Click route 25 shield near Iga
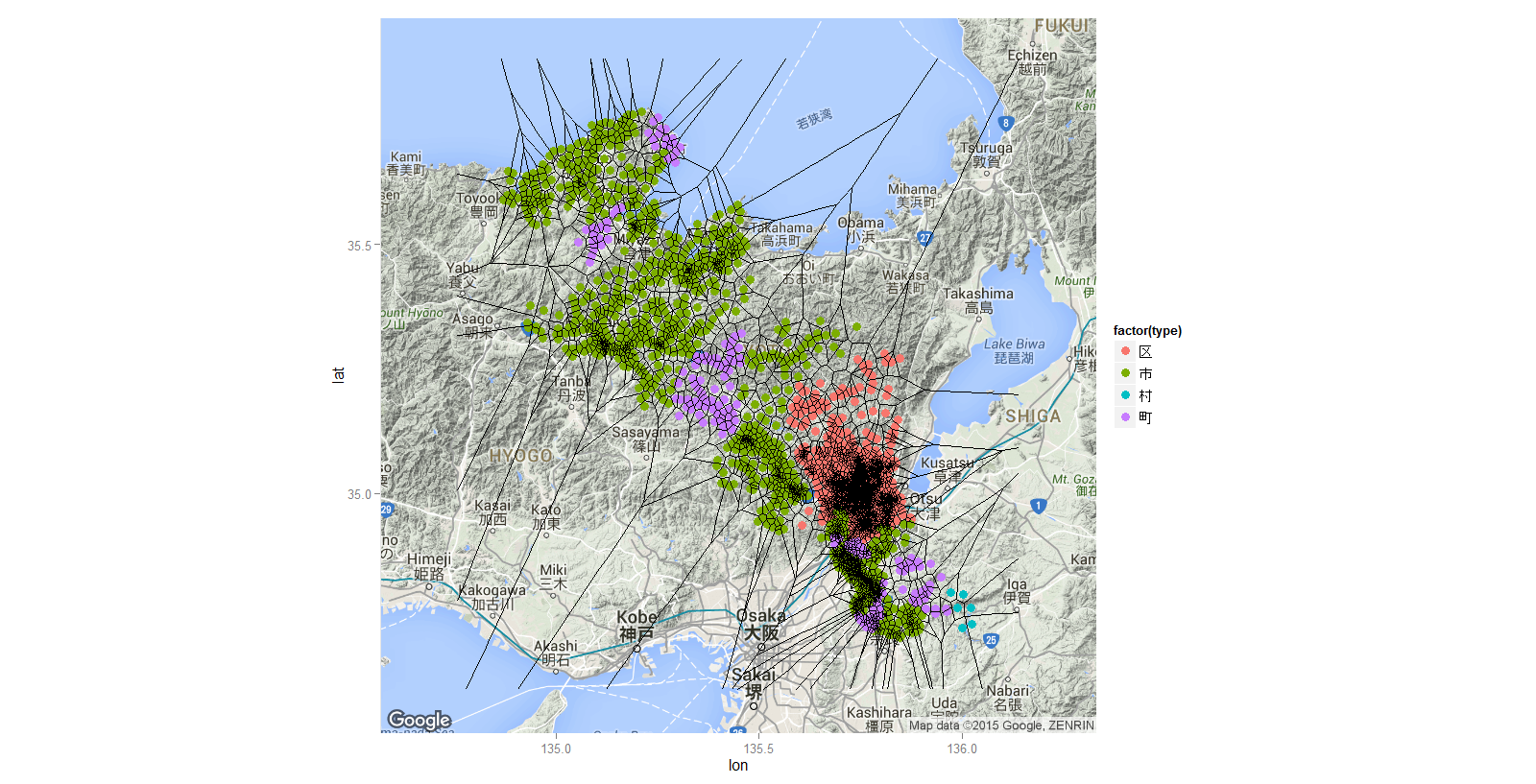The image size is (1536, 784). point(991,640)
